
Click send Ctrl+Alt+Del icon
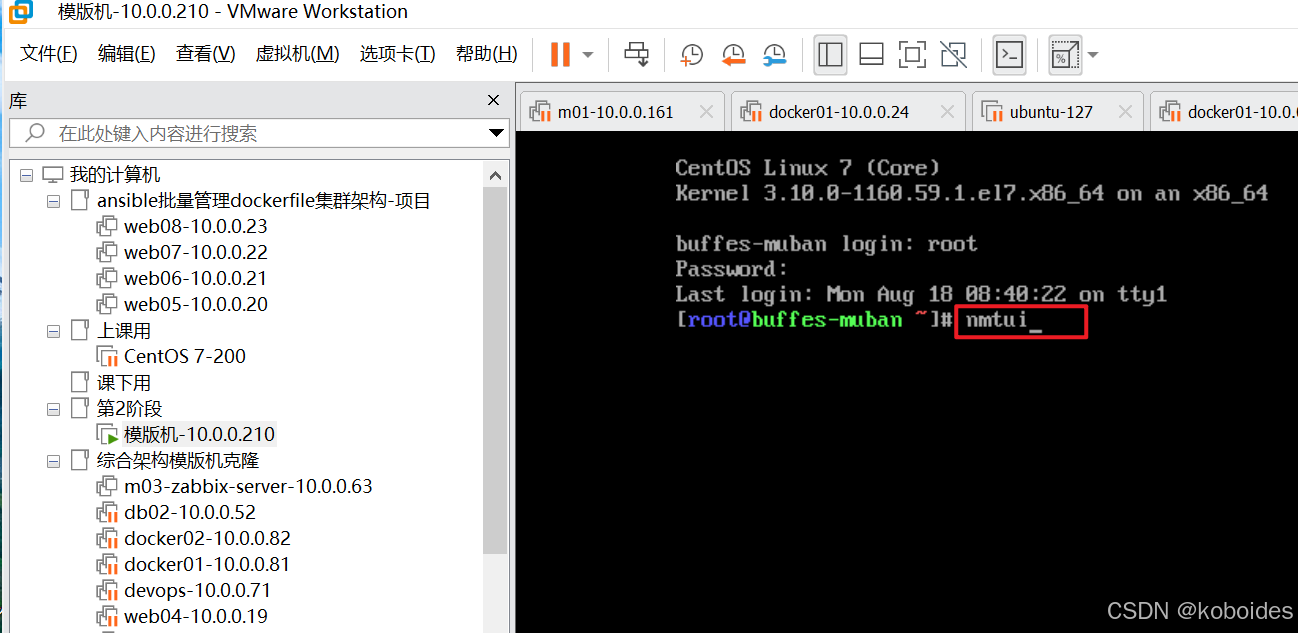[637, 54]
